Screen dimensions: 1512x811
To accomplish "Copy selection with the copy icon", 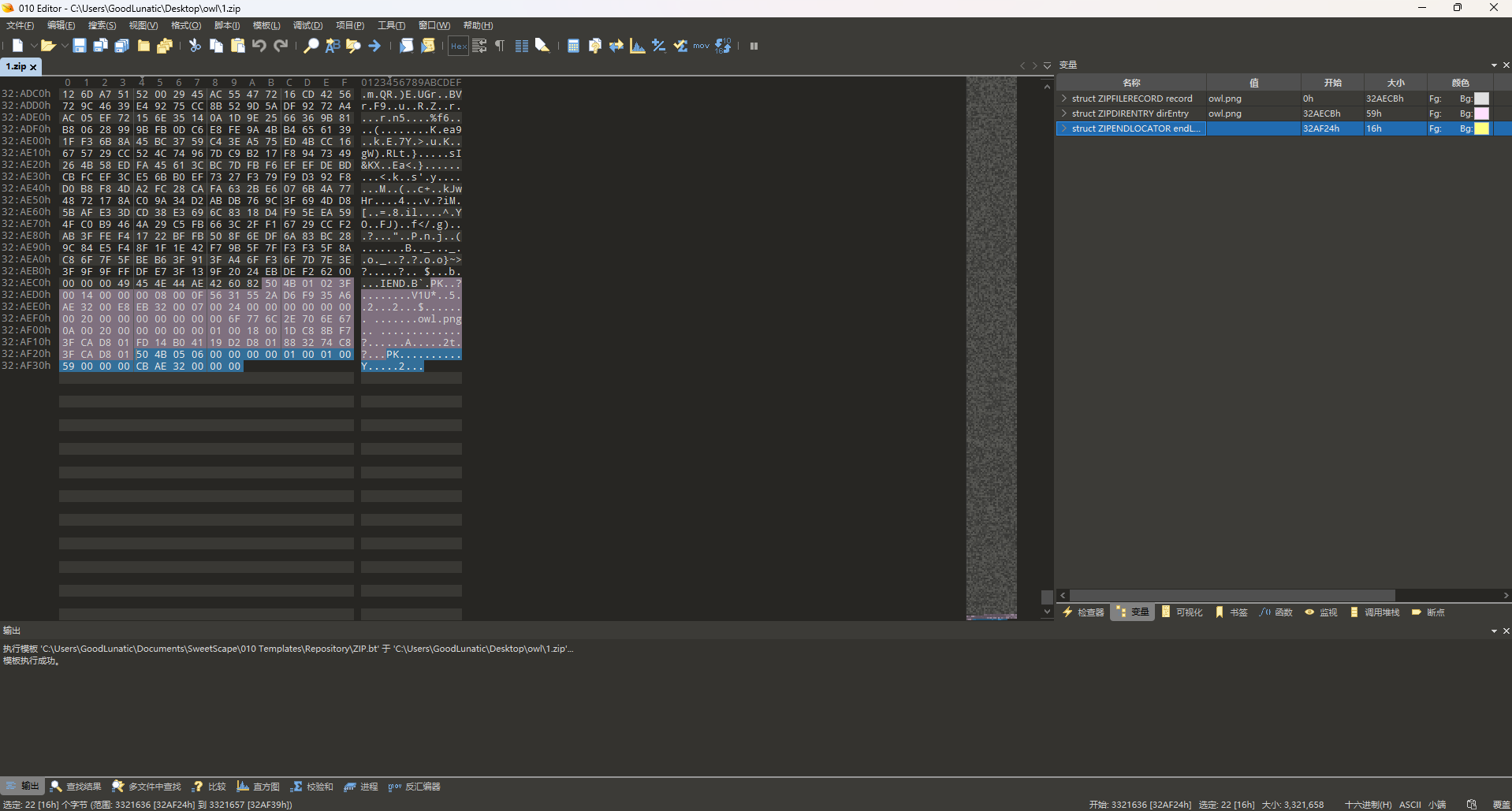I will point(216,46).
